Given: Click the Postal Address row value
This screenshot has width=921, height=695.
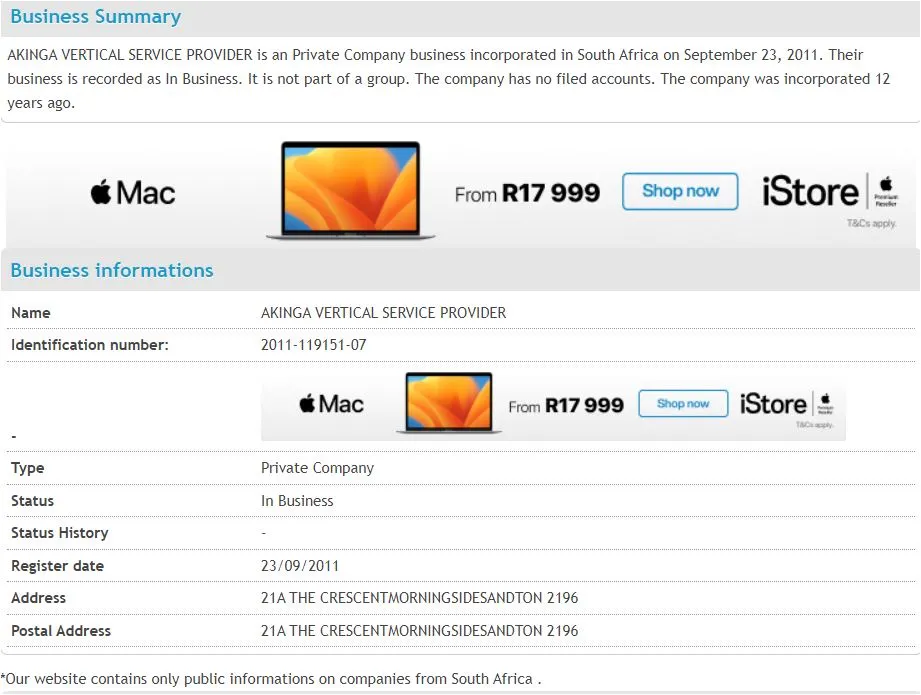Looking at the screenshot, I should click(419, 631).
